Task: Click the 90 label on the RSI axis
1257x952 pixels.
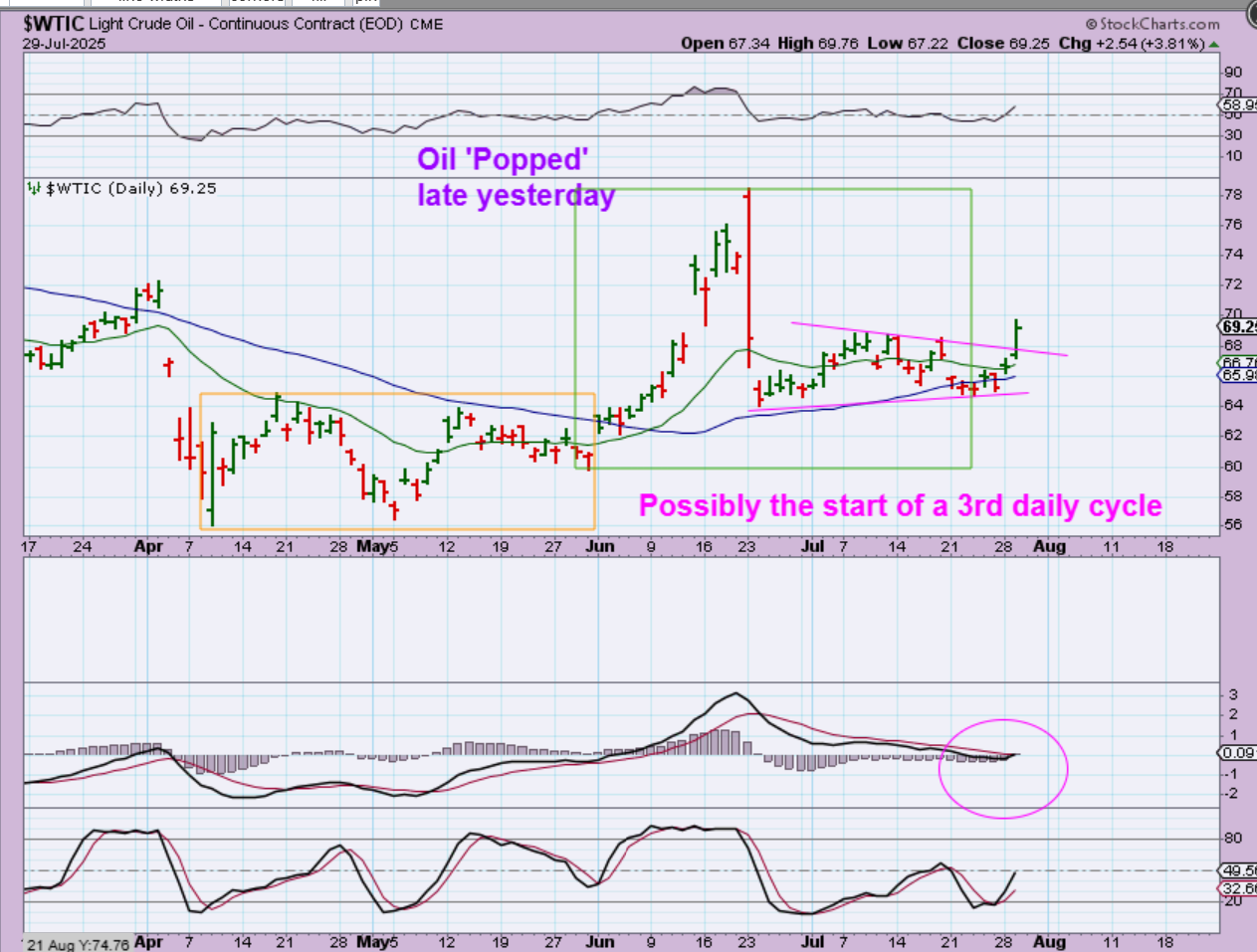Action: coord(1232,72)
